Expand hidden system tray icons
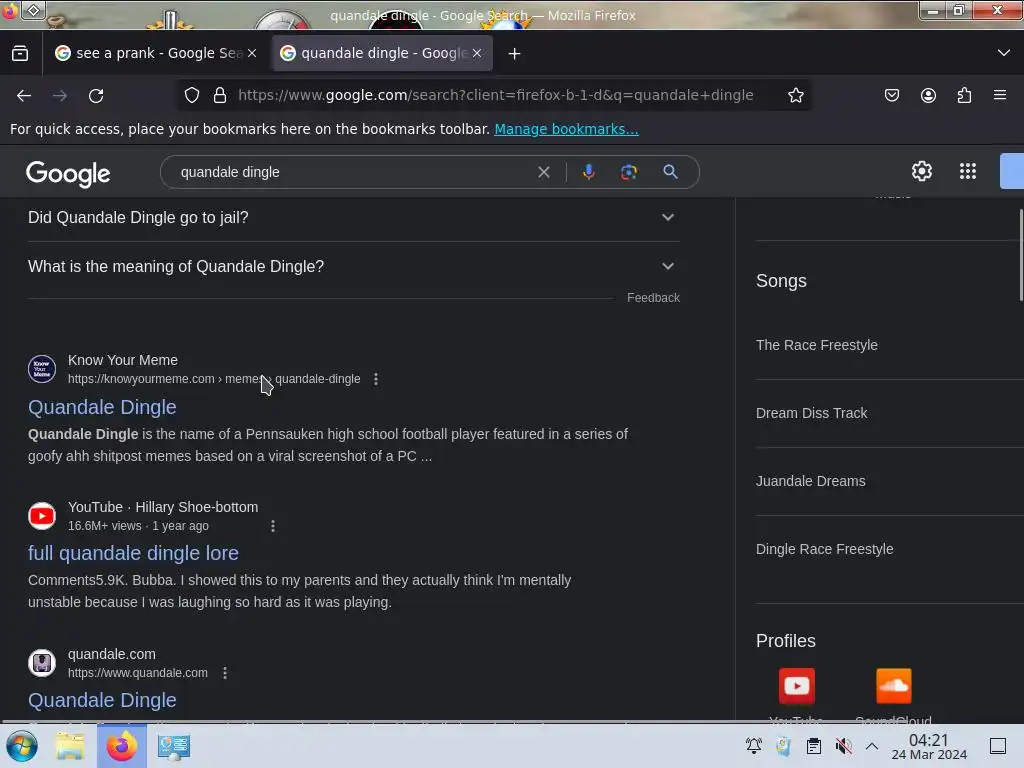The image size is (1024, 768). tap(872, 746)
